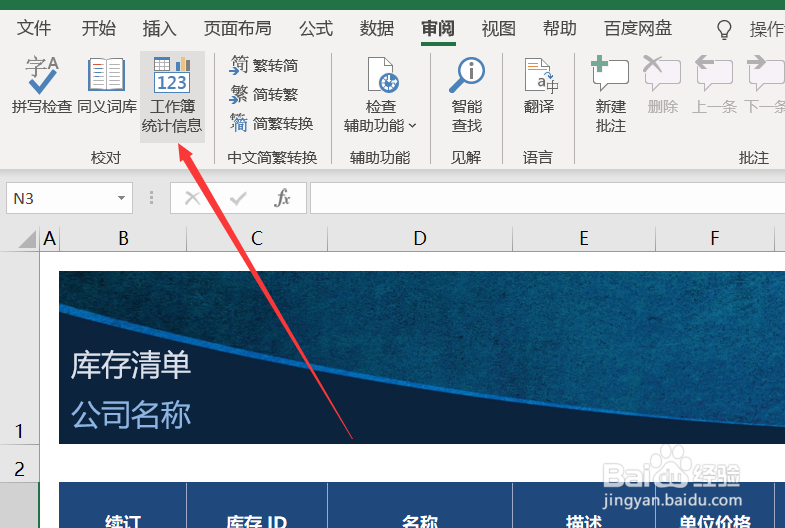The width and height of the screenshot is (785, 528).
Task: Click the 公司名称 text in banner
Action: point(131,415)
